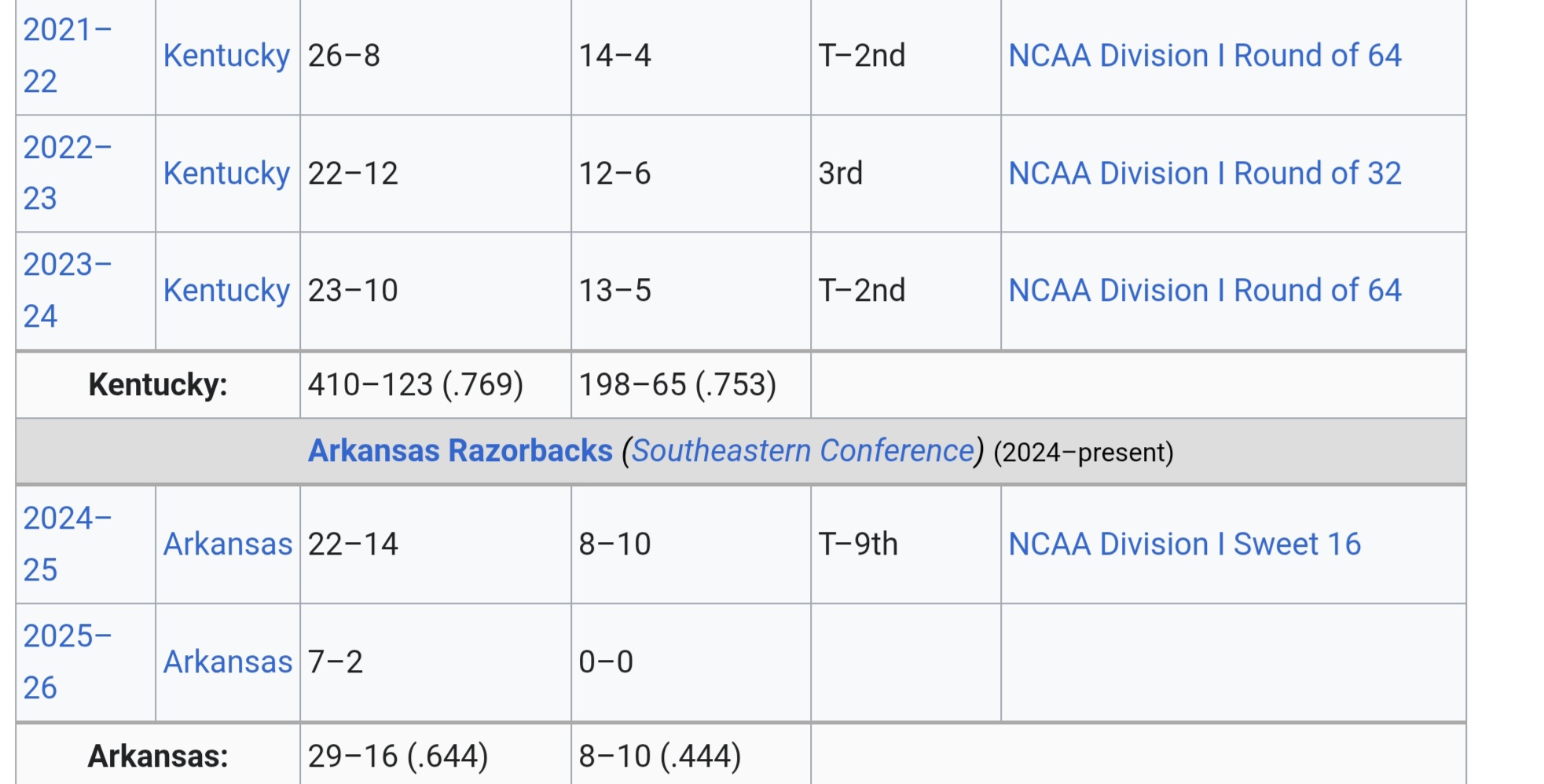The image size is (1544, 784).
Task: Open NCAA Division I Sweet 16 link
Action: (1184, 544)
